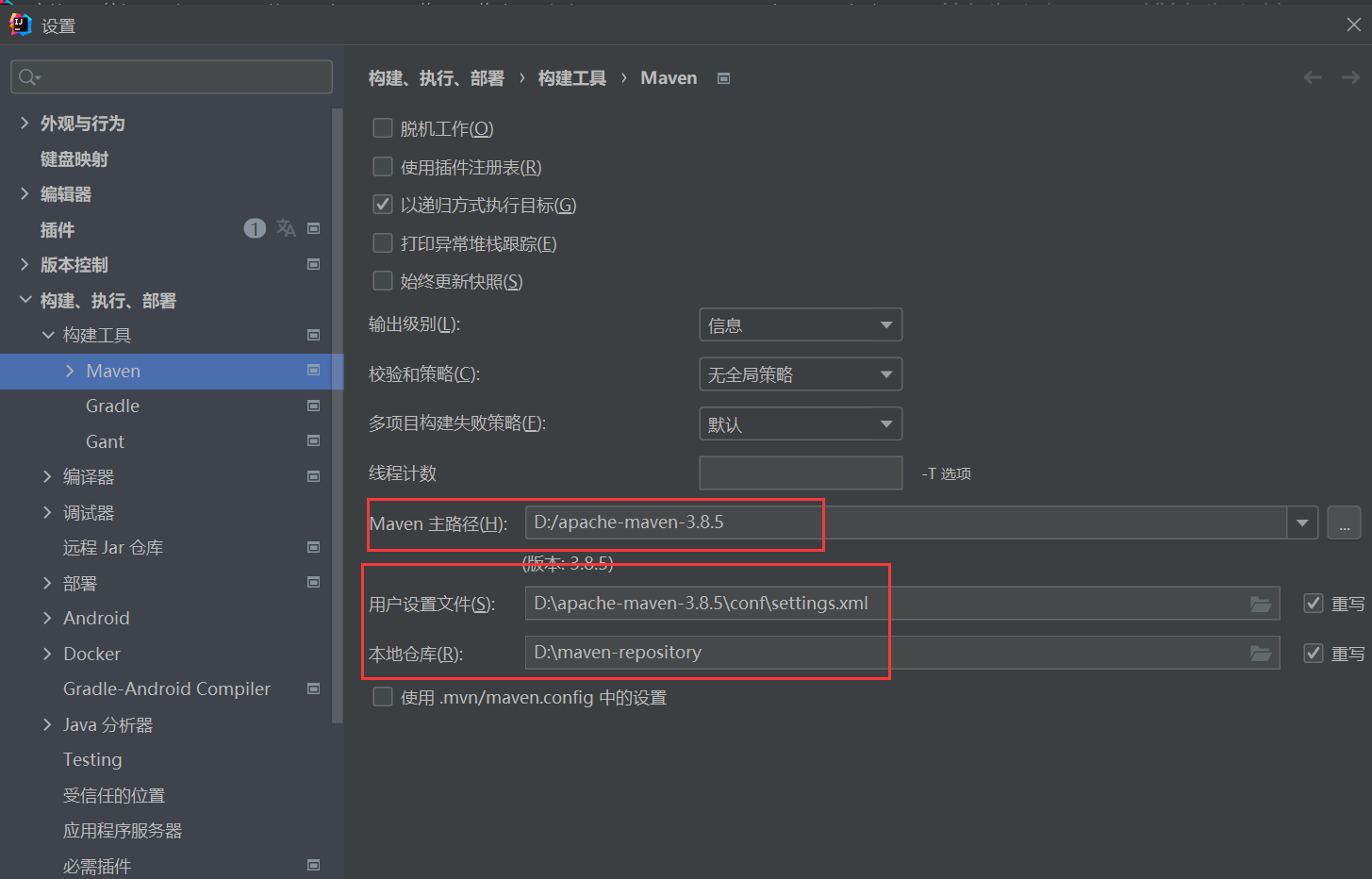Click the back navigation arrow at top right

click(1313, 78)
